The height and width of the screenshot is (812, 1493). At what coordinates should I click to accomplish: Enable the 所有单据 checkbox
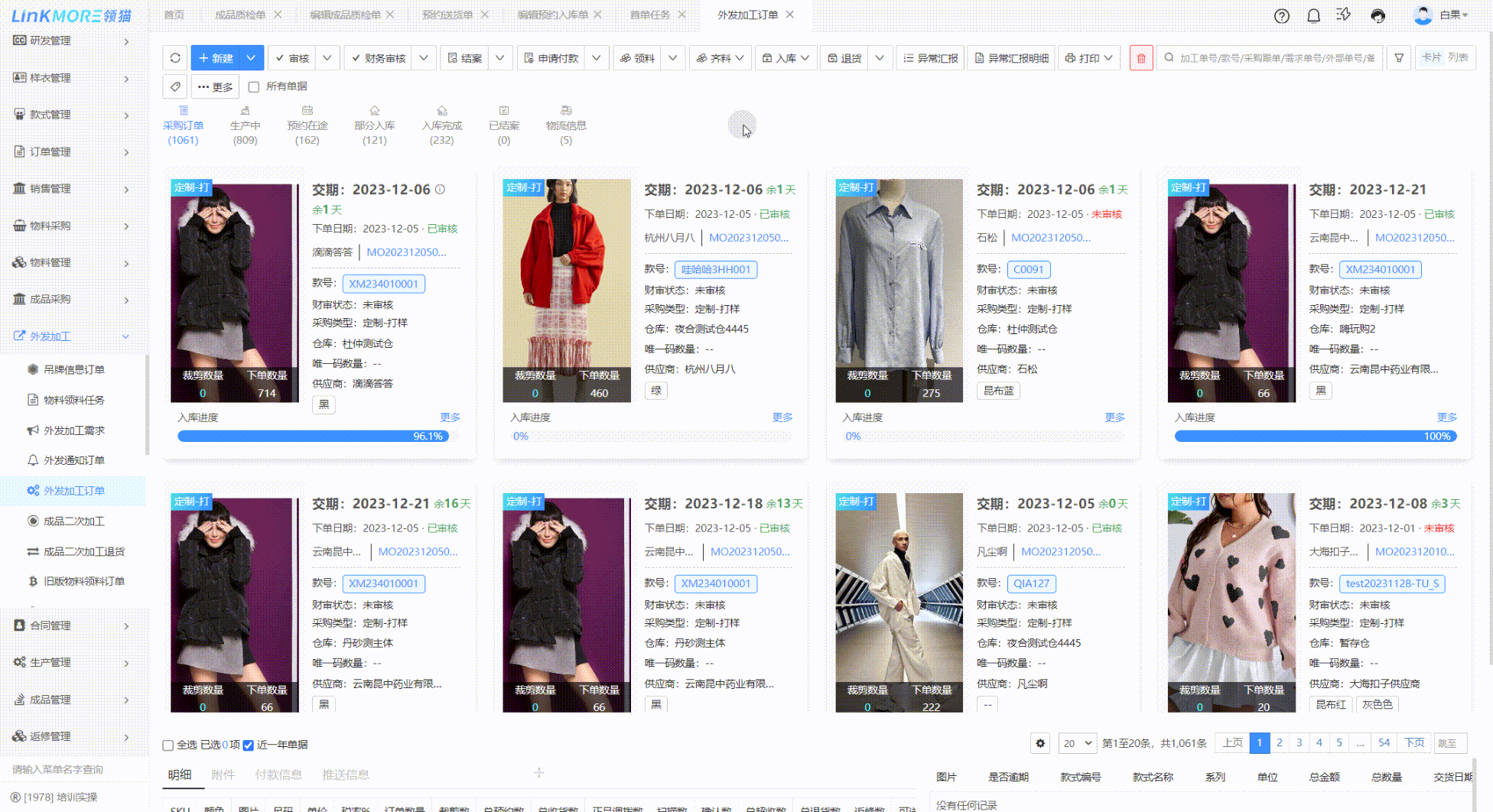254,86
